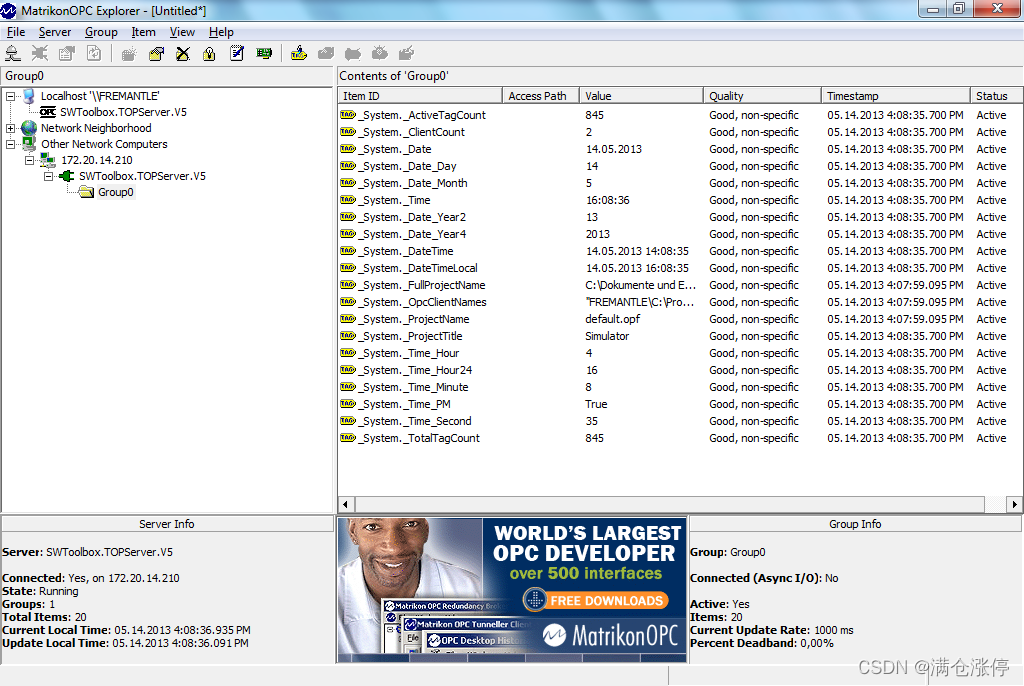Click the Network Neighborhood globe icon

pyautogui.click(x=29, y=128)
